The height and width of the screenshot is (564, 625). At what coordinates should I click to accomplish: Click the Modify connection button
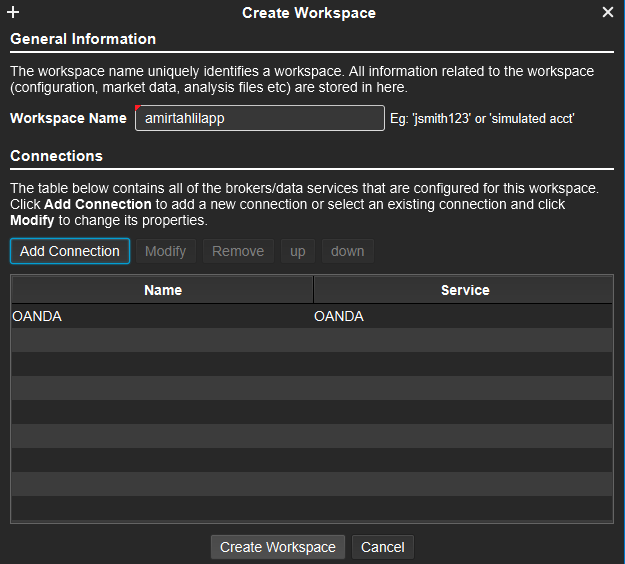point(165,251)
